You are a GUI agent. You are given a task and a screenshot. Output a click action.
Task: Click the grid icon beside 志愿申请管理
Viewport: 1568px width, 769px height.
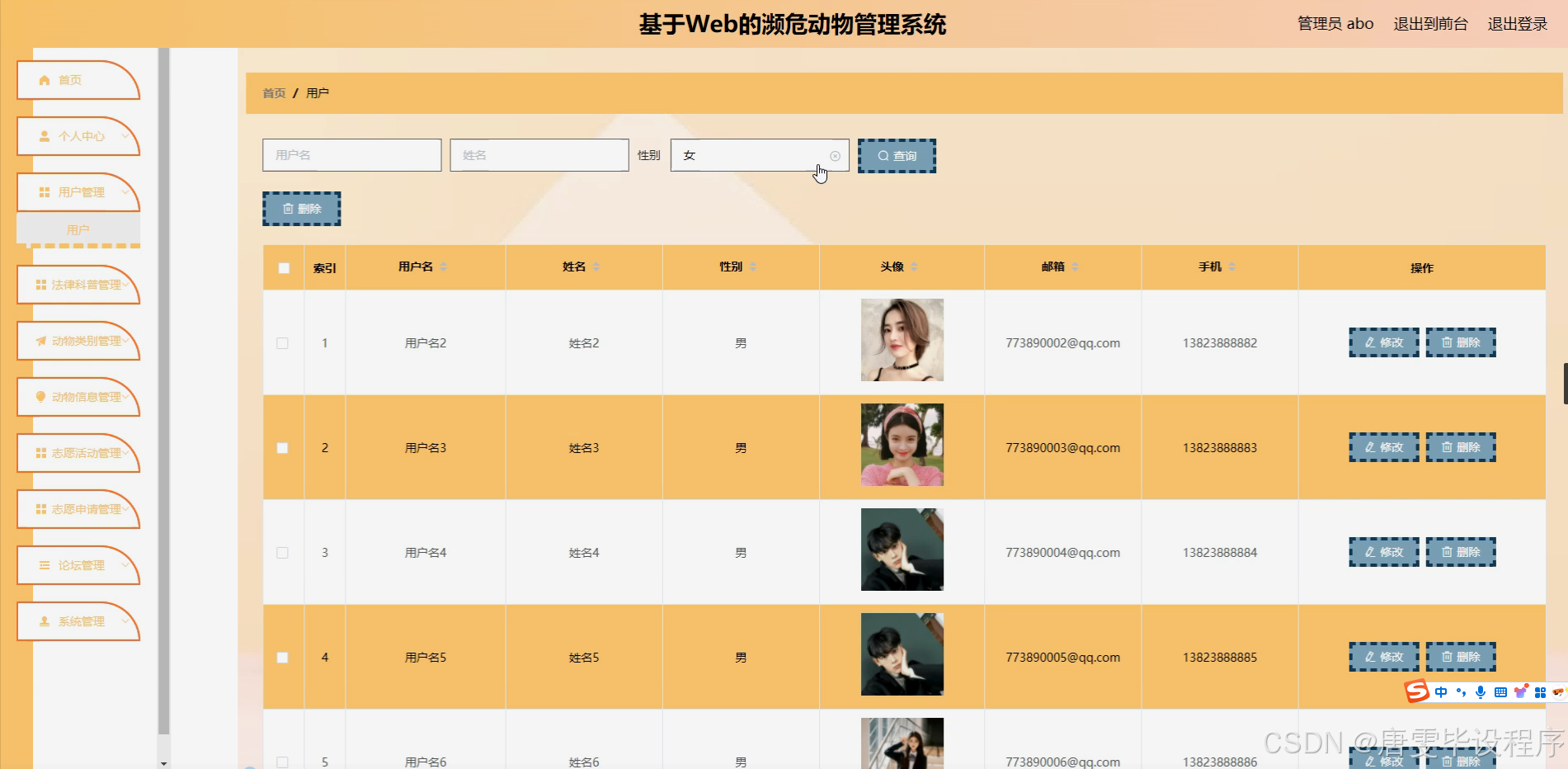[40, 509]
